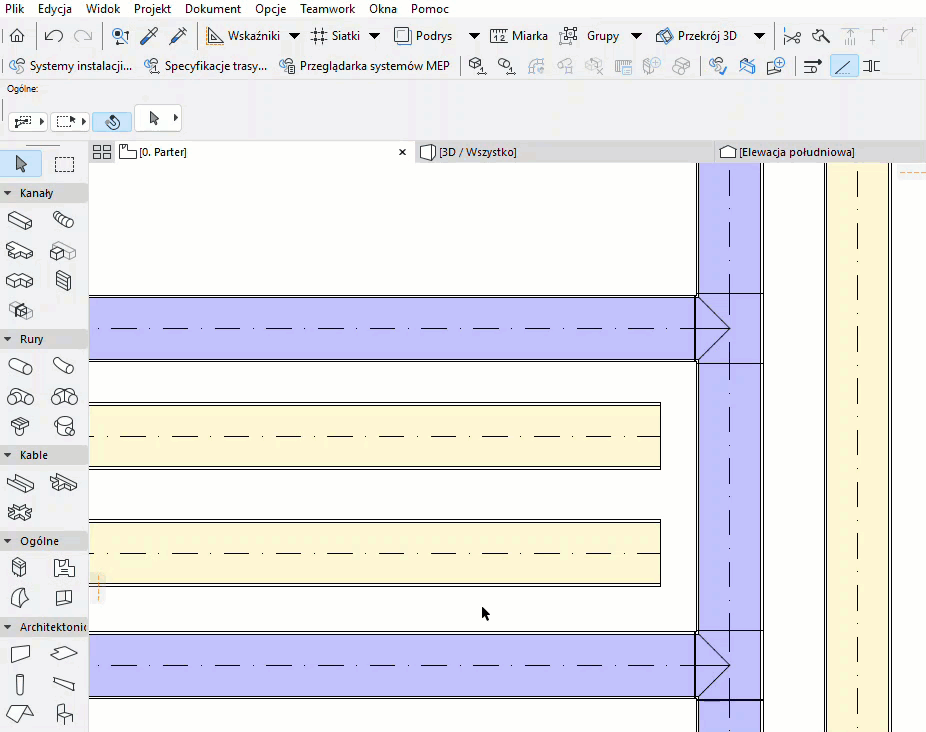This screenshot has height=732, width=926.
Task: Select the Arrow selection tool in toolbox
Action: [x=22, y=164]
